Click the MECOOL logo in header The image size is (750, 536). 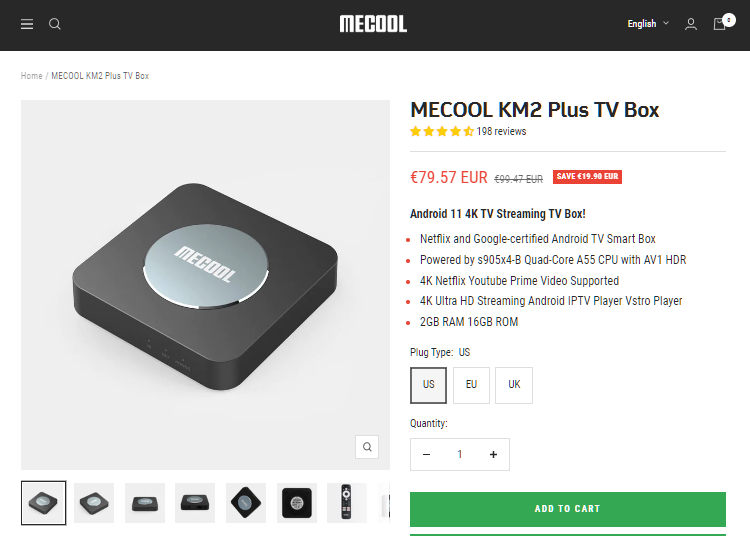(373, 24)
